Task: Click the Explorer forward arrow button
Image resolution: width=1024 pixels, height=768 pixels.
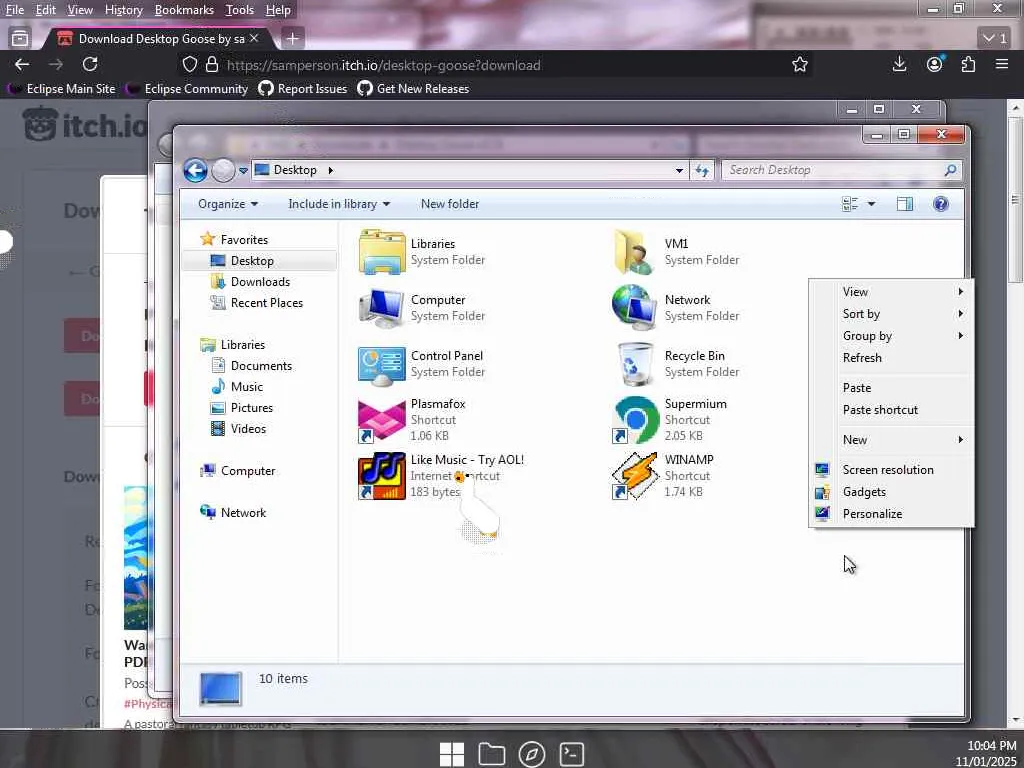Action: pos(223,170)
